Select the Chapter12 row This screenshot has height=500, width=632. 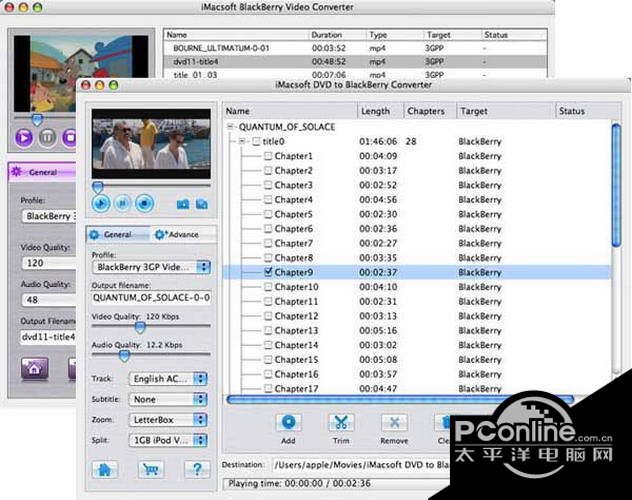tap(417, 316)
